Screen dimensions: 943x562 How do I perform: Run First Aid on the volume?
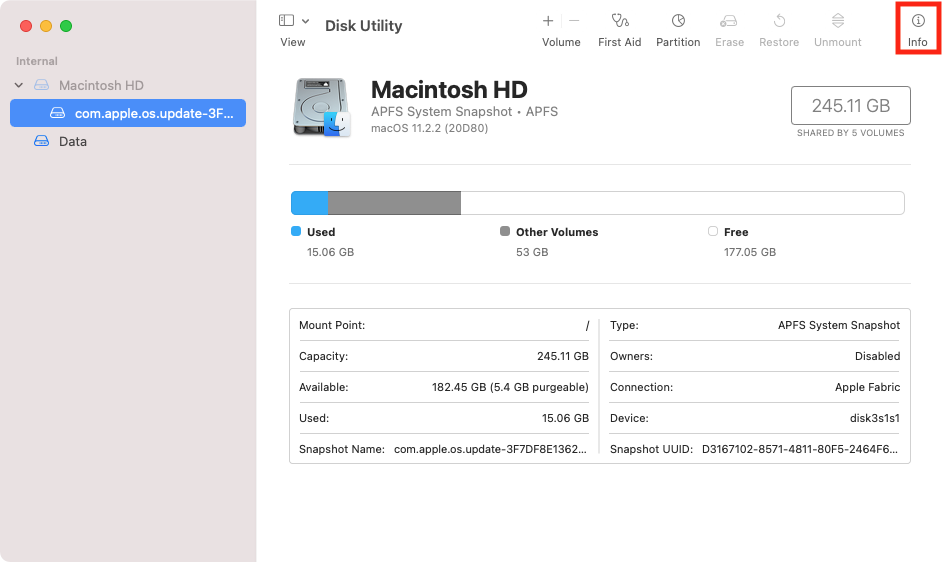pos(619,30)
